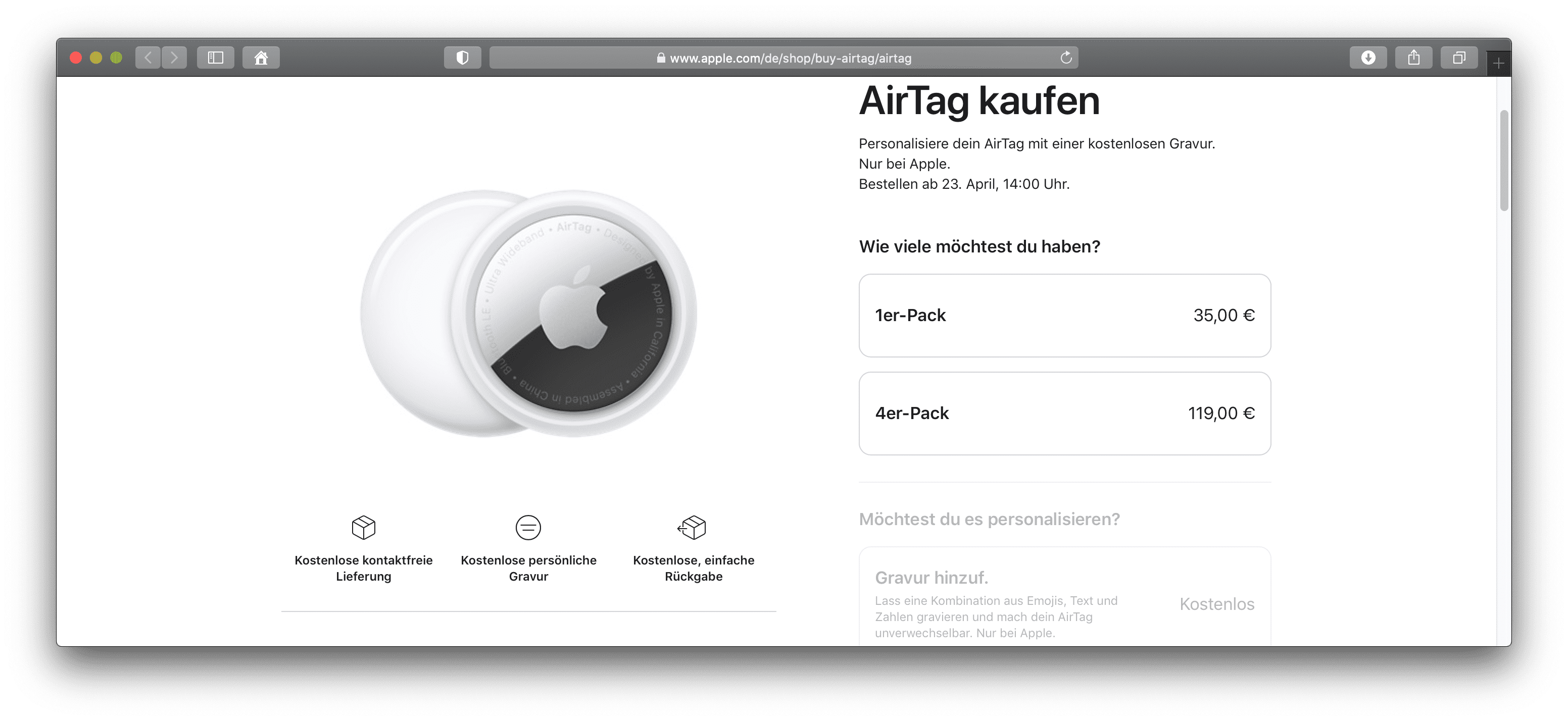Click the contactless delivery box icon
The image size is (1568, 721).
click(363, 528)
